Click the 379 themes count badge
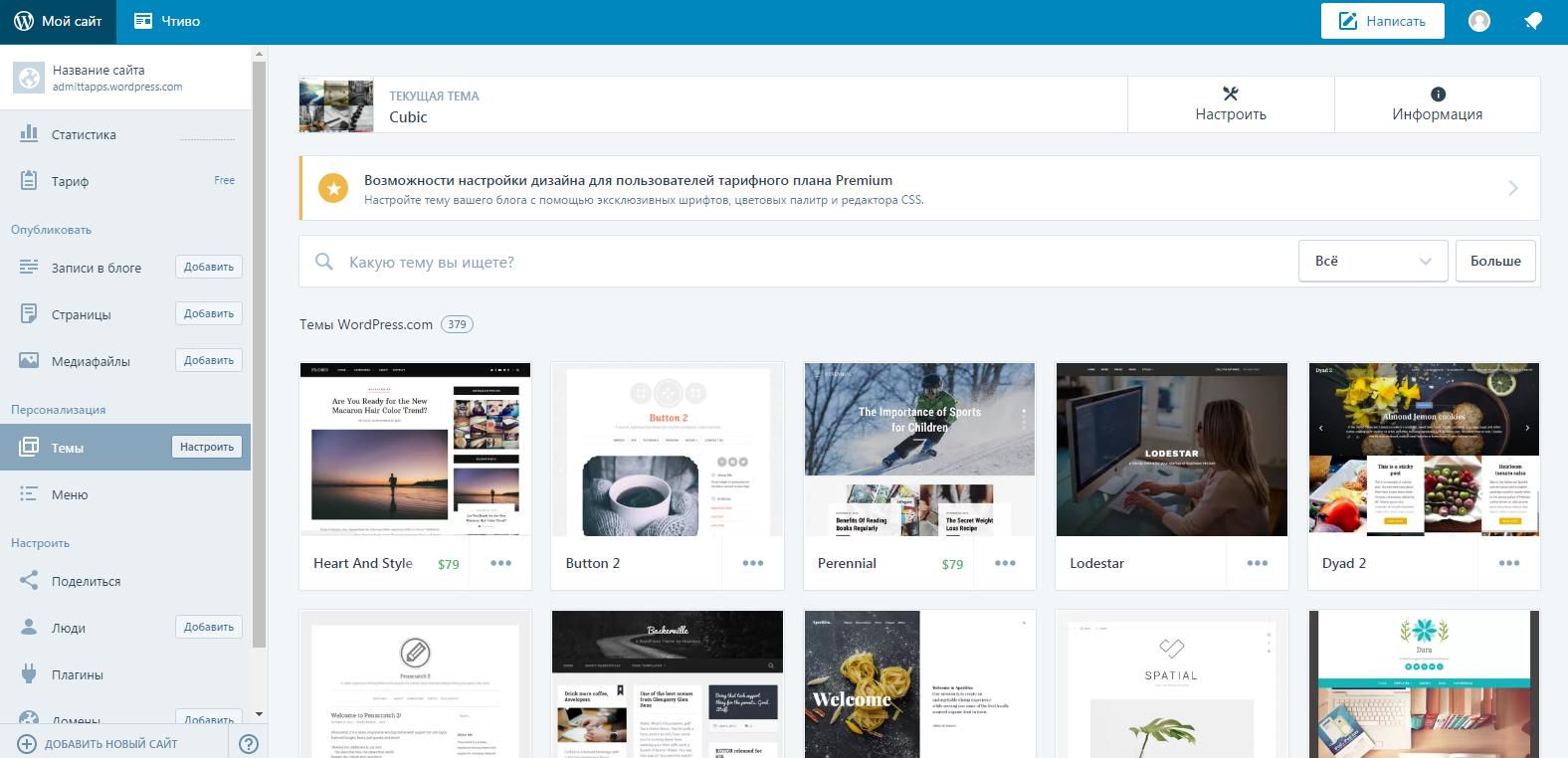Screen dimensions: 1568x758 [457, 324]
